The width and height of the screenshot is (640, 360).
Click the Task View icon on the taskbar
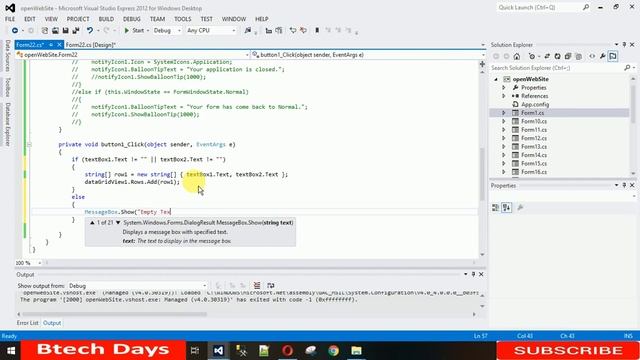pos(195,350)
